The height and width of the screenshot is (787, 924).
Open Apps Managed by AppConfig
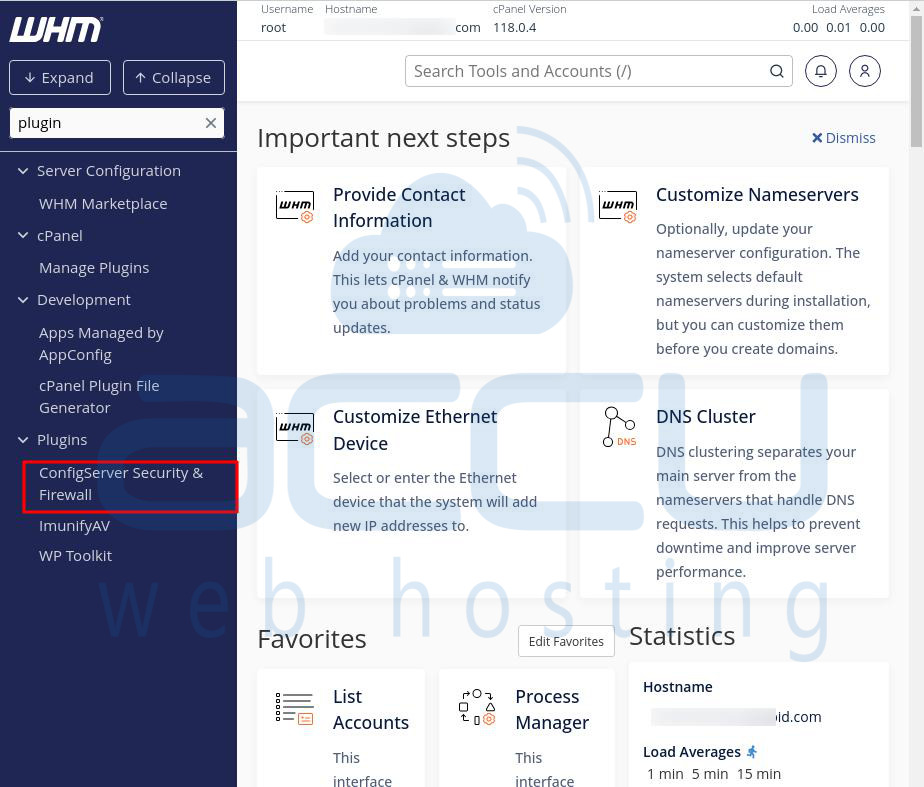click(101, 344)
